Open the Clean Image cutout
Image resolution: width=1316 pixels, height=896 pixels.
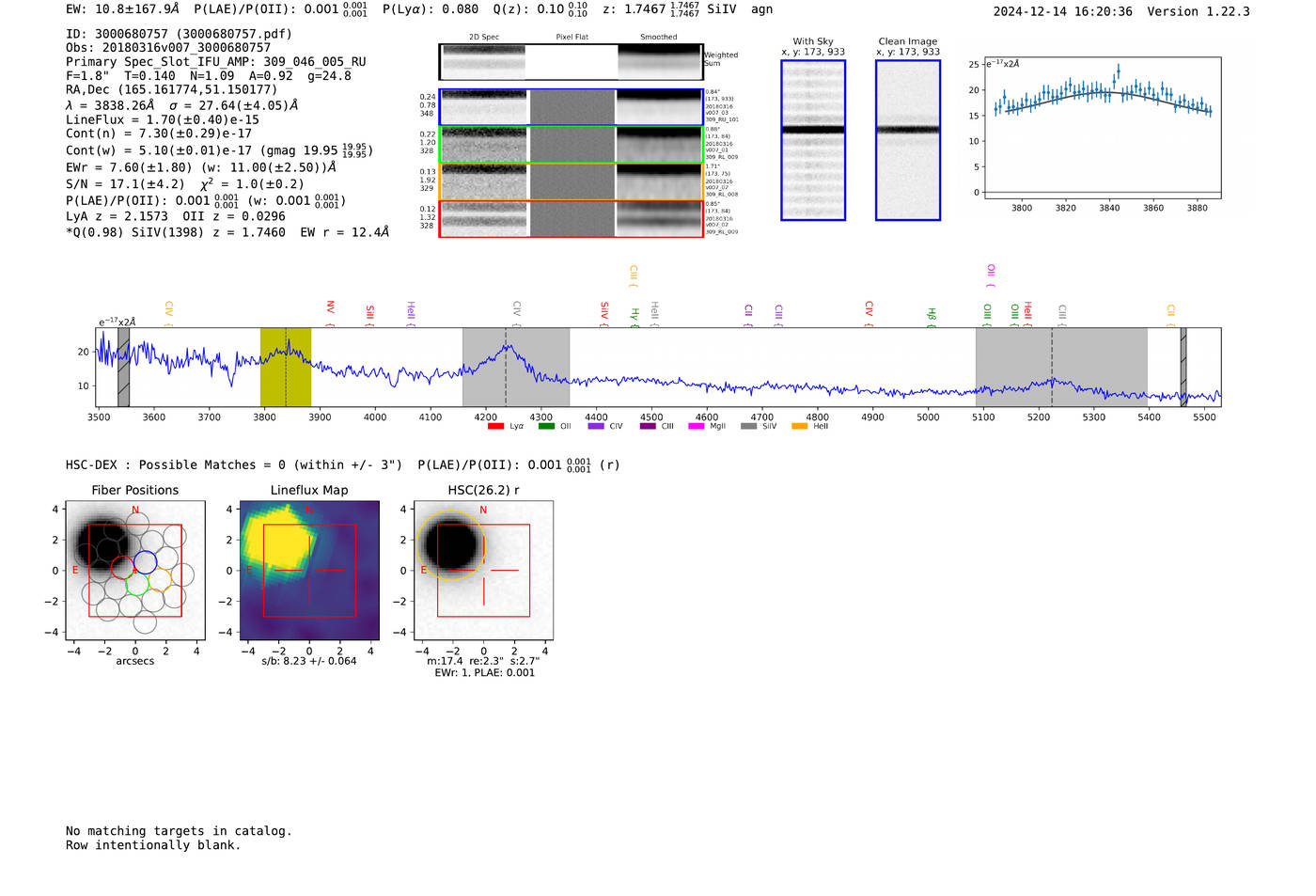908,140
